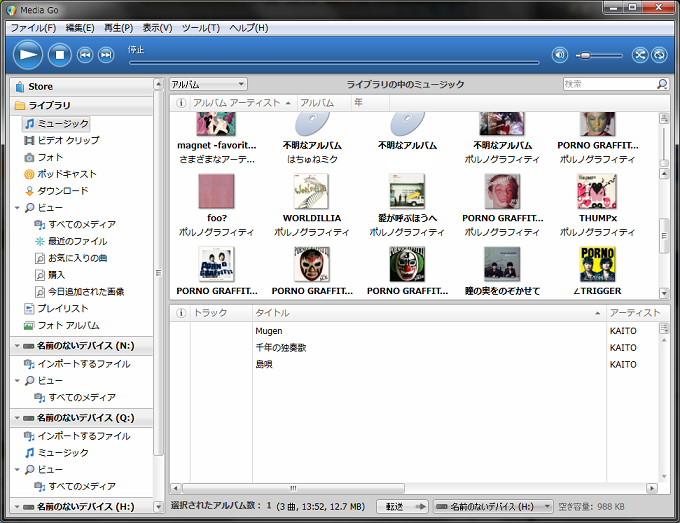
Task: Select the ライブラリ ビュー item
Action: coord(44,208)
